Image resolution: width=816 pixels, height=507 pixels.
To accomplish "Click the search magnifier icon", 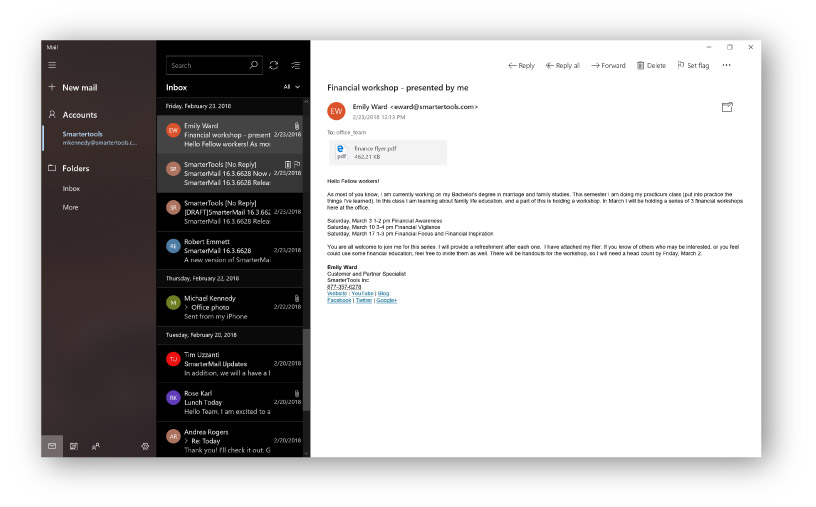I will point(253,65).
